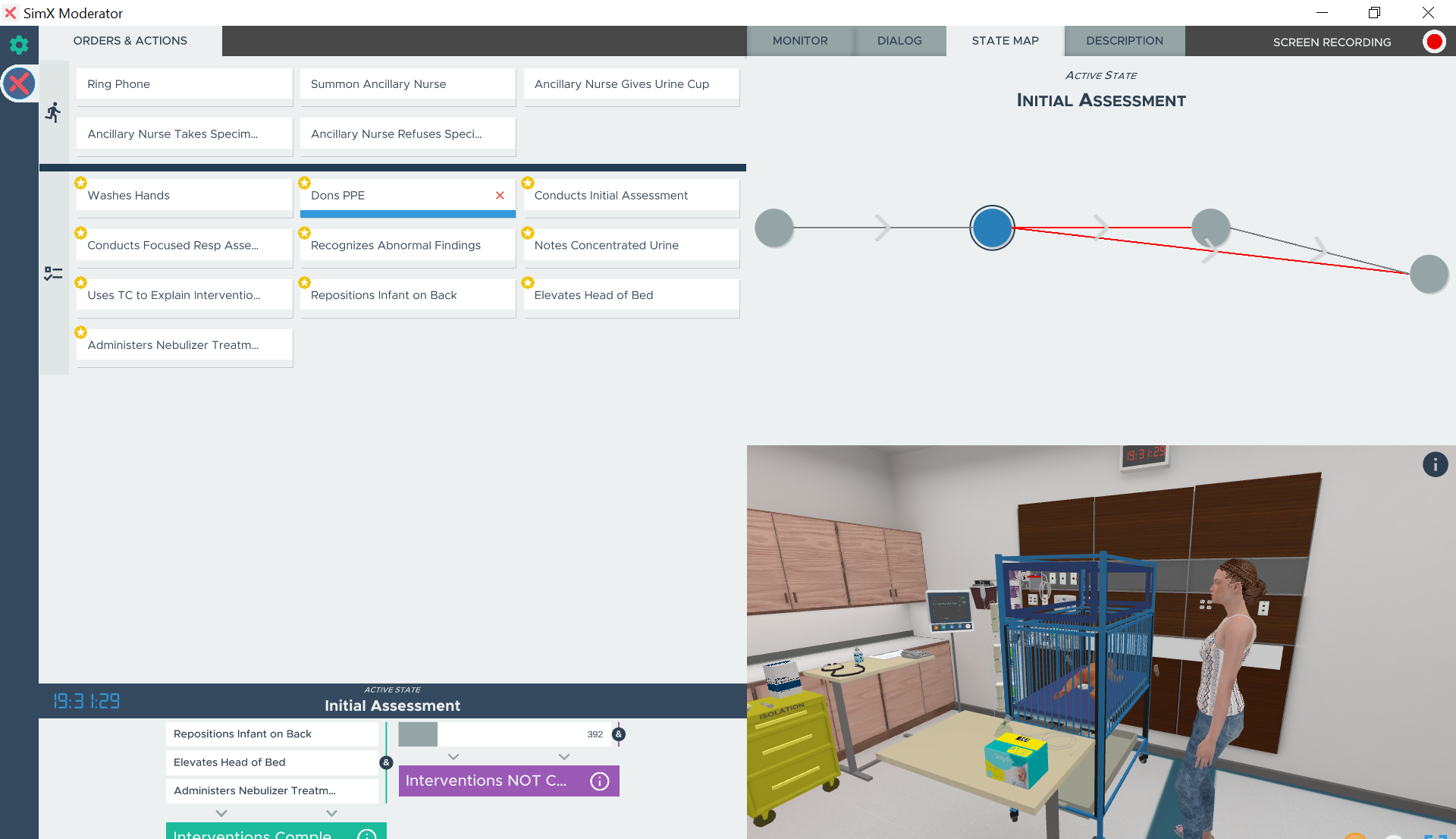Select the checklist icon in sidebar
The width and height of the screenshot is (1456, 839).
click(53, 273)
